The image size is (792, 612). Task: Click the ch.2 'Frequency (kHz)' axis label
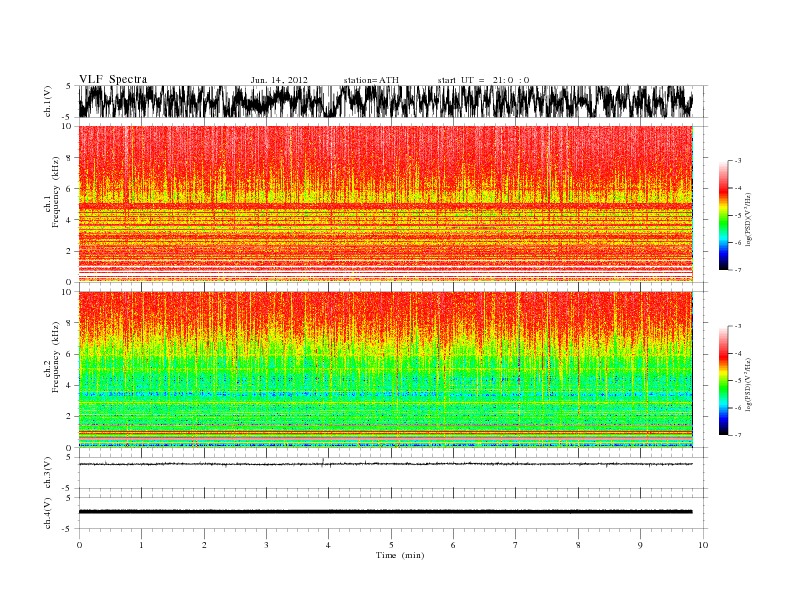coord(55,356)
